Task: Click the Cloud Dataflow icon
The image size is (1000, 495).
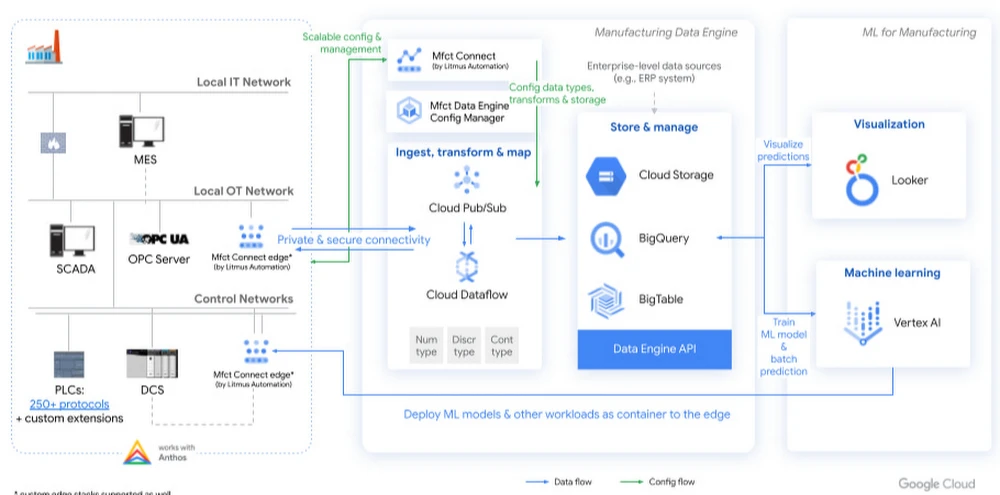Action: (x=468, y=267)
